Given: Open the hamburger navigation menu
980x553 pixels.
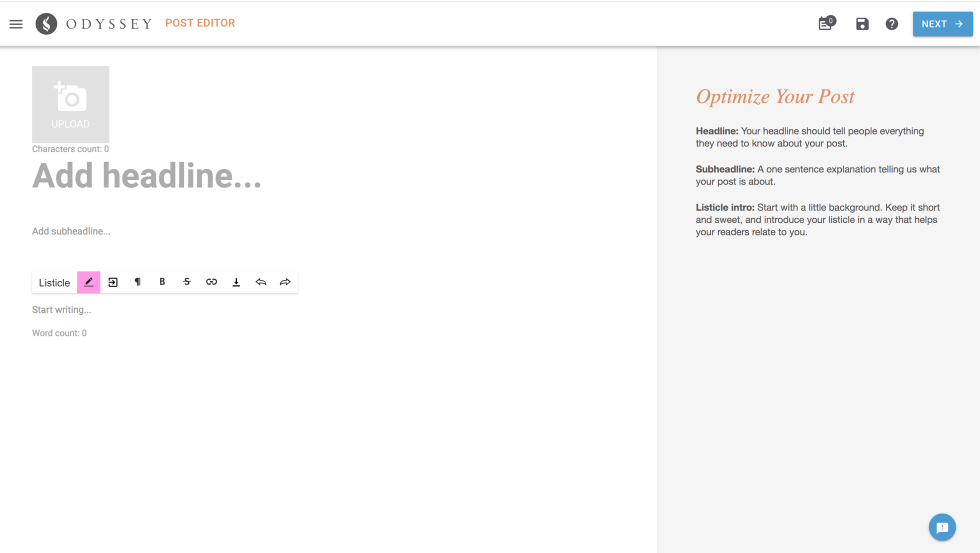Looking at the screenshot, I should pos(16,24).
